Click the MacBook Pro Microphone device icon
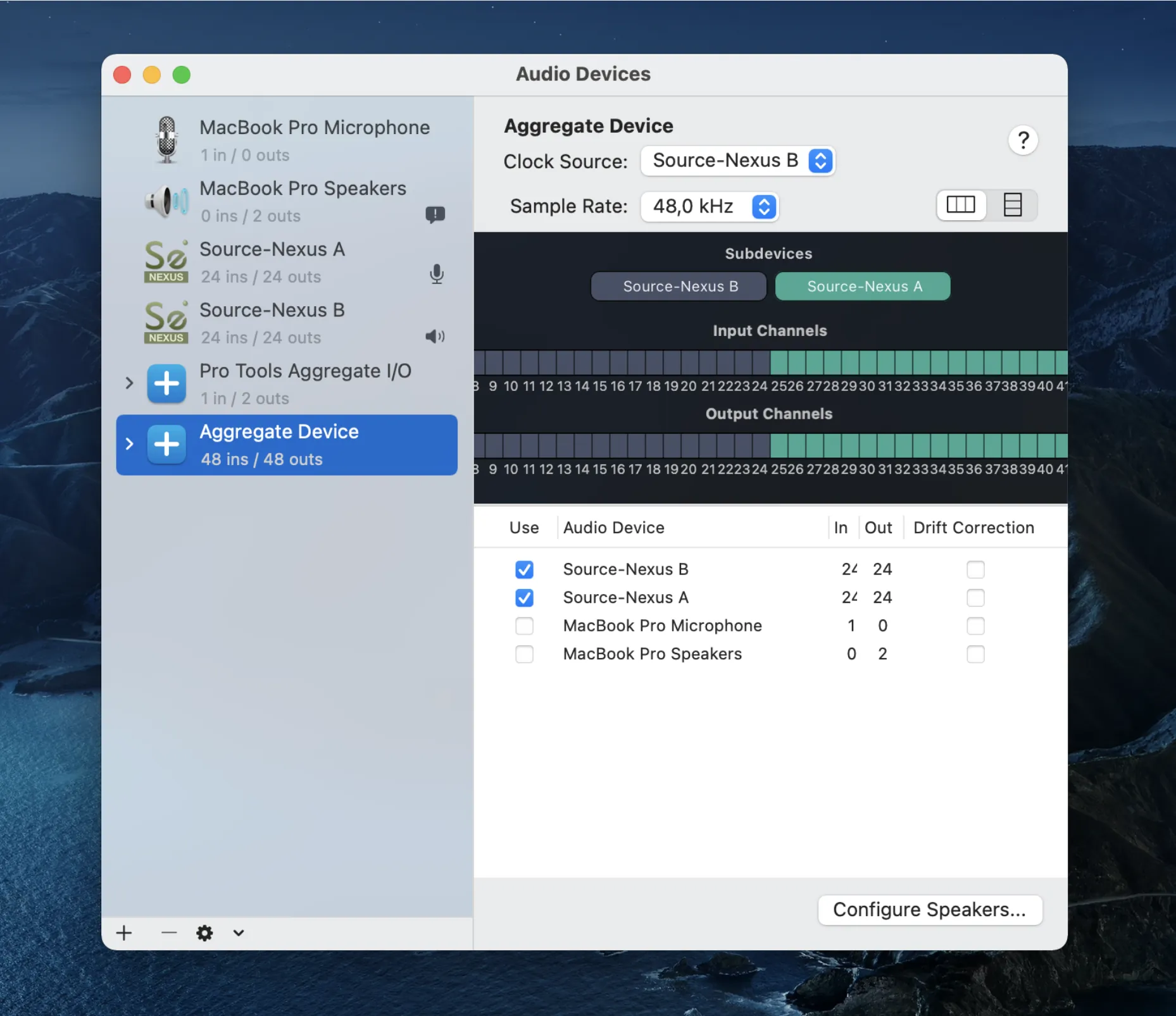 point(166,140)
